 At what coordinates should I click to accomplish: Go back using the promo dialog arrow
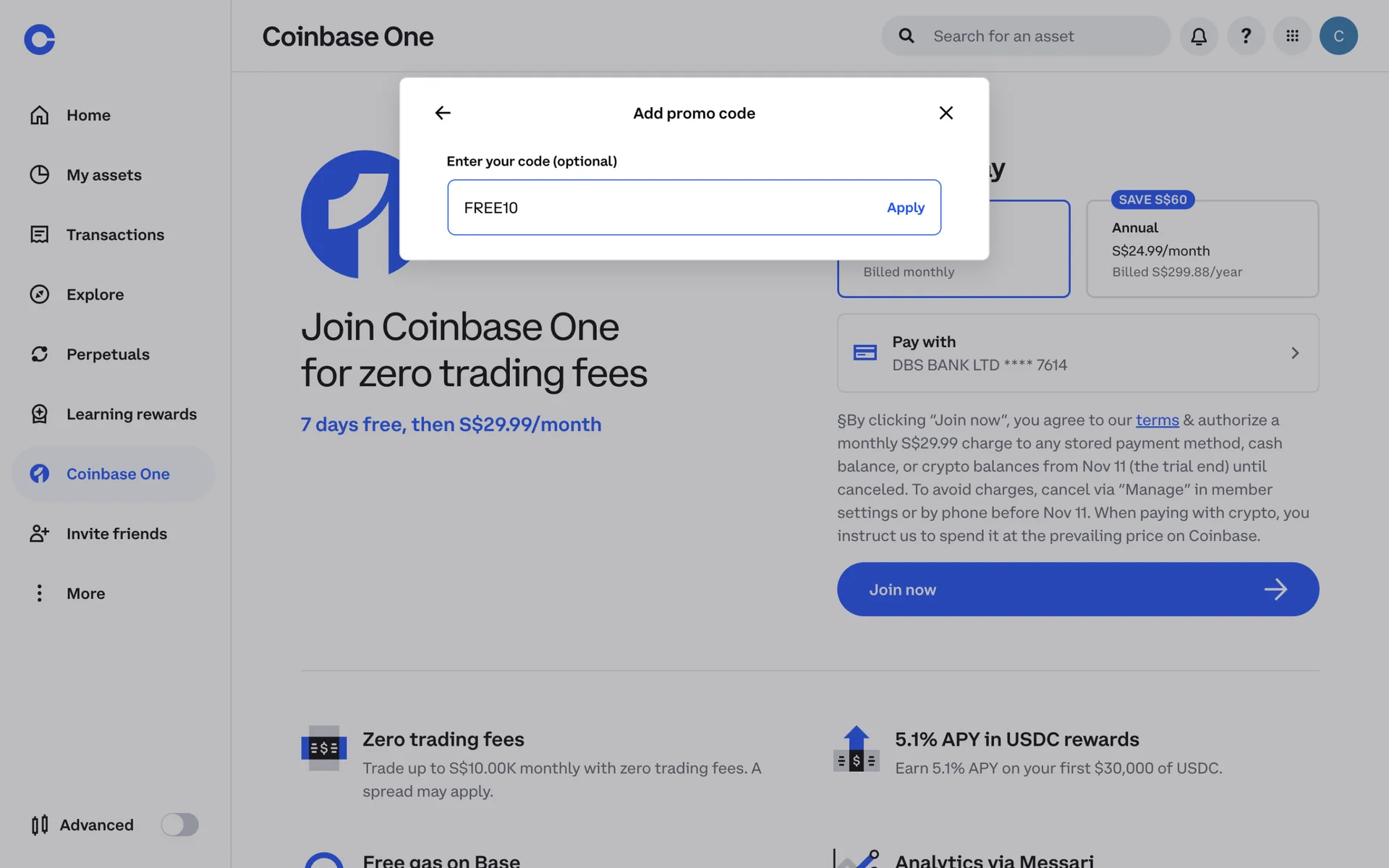[443, 113]
